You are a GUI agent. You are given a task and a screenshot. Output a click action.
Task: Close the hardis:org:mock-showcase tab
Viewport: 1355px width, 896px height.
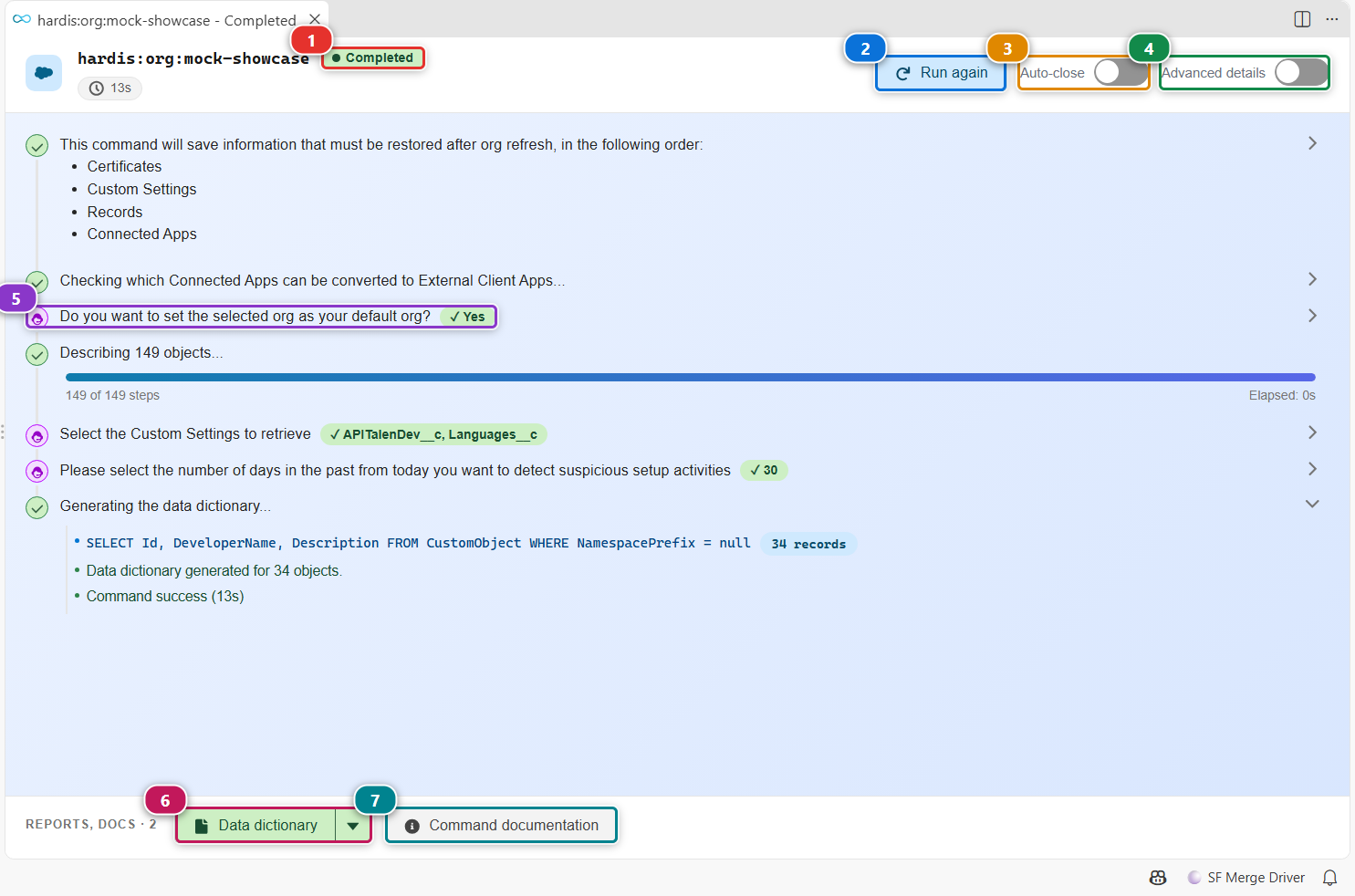click(315, 19)
